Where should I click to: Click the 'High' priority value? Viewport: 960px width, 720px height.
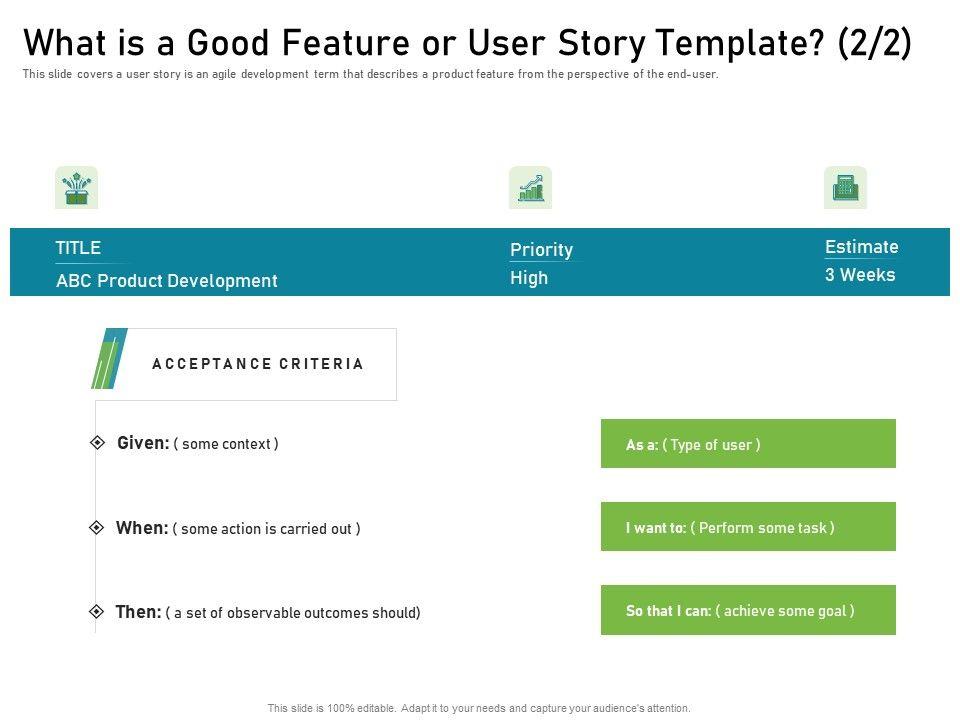[529, 278]
